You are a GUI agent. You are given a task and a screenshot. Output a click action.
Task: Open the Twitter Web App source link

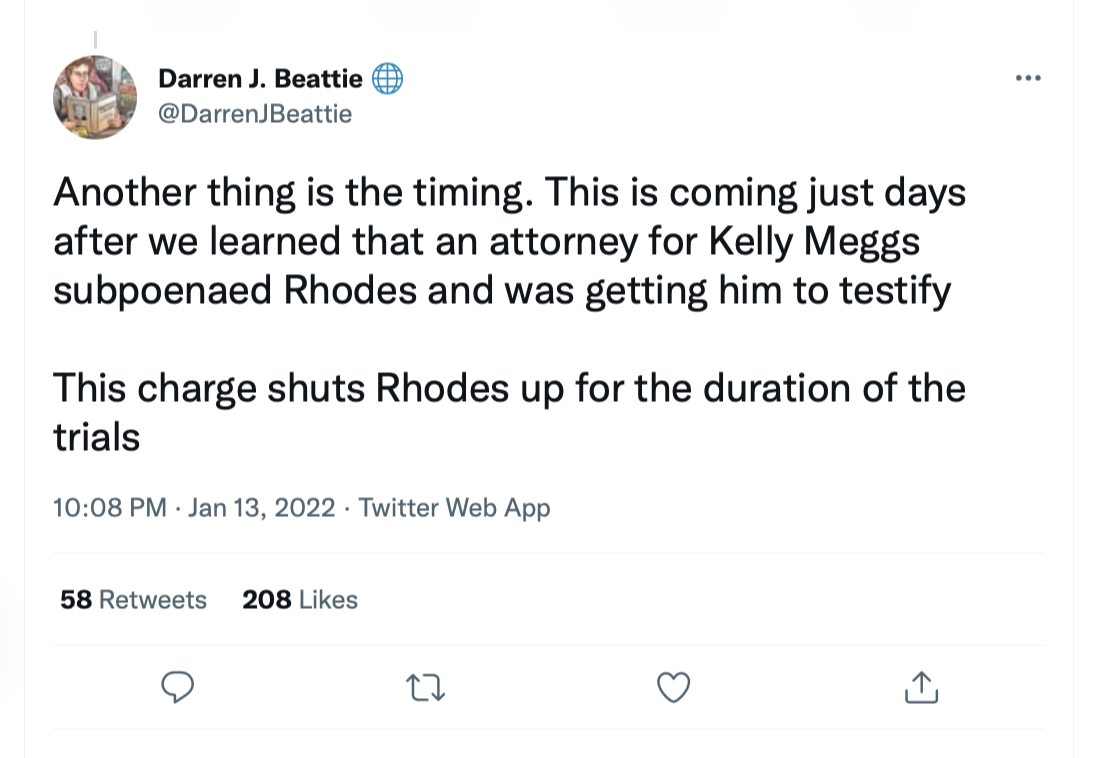454,508
